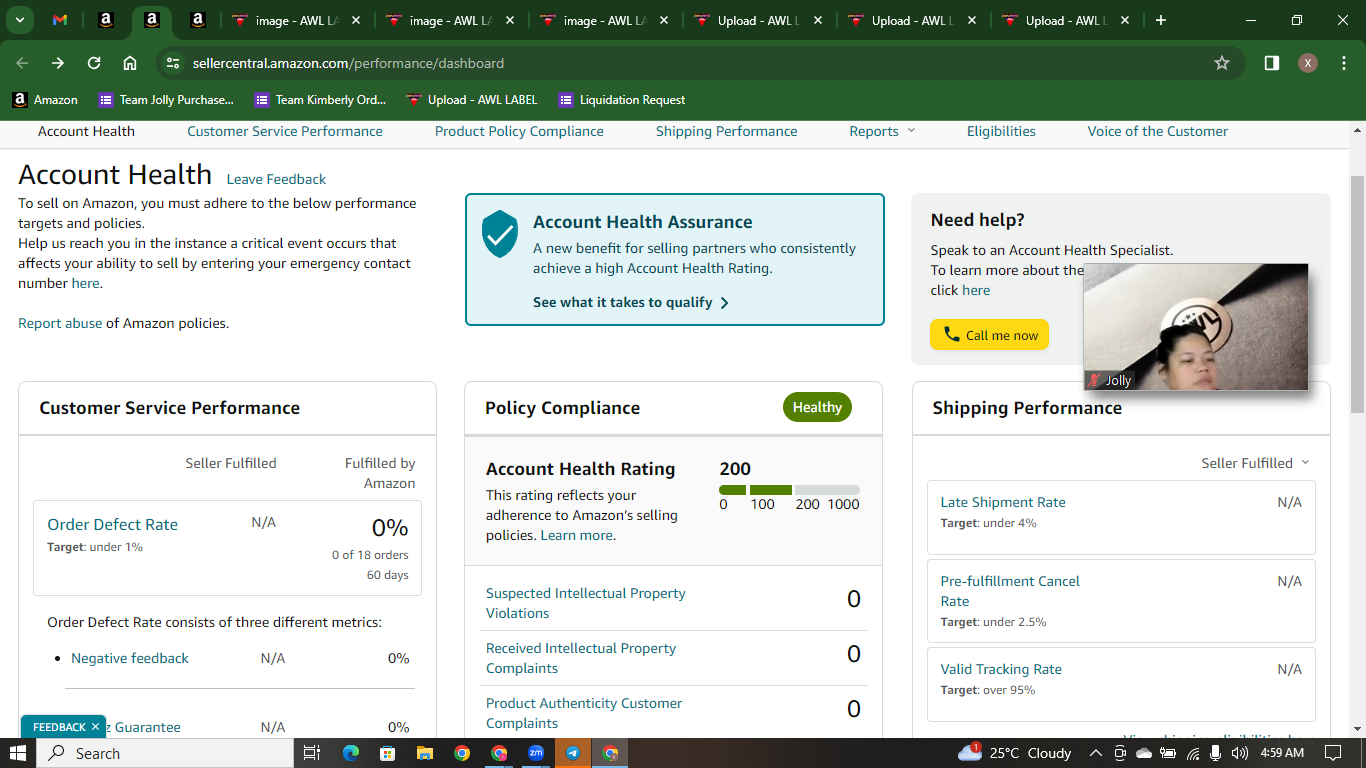
Task: Click the browser address bar URL
Action: coord(348,63)
